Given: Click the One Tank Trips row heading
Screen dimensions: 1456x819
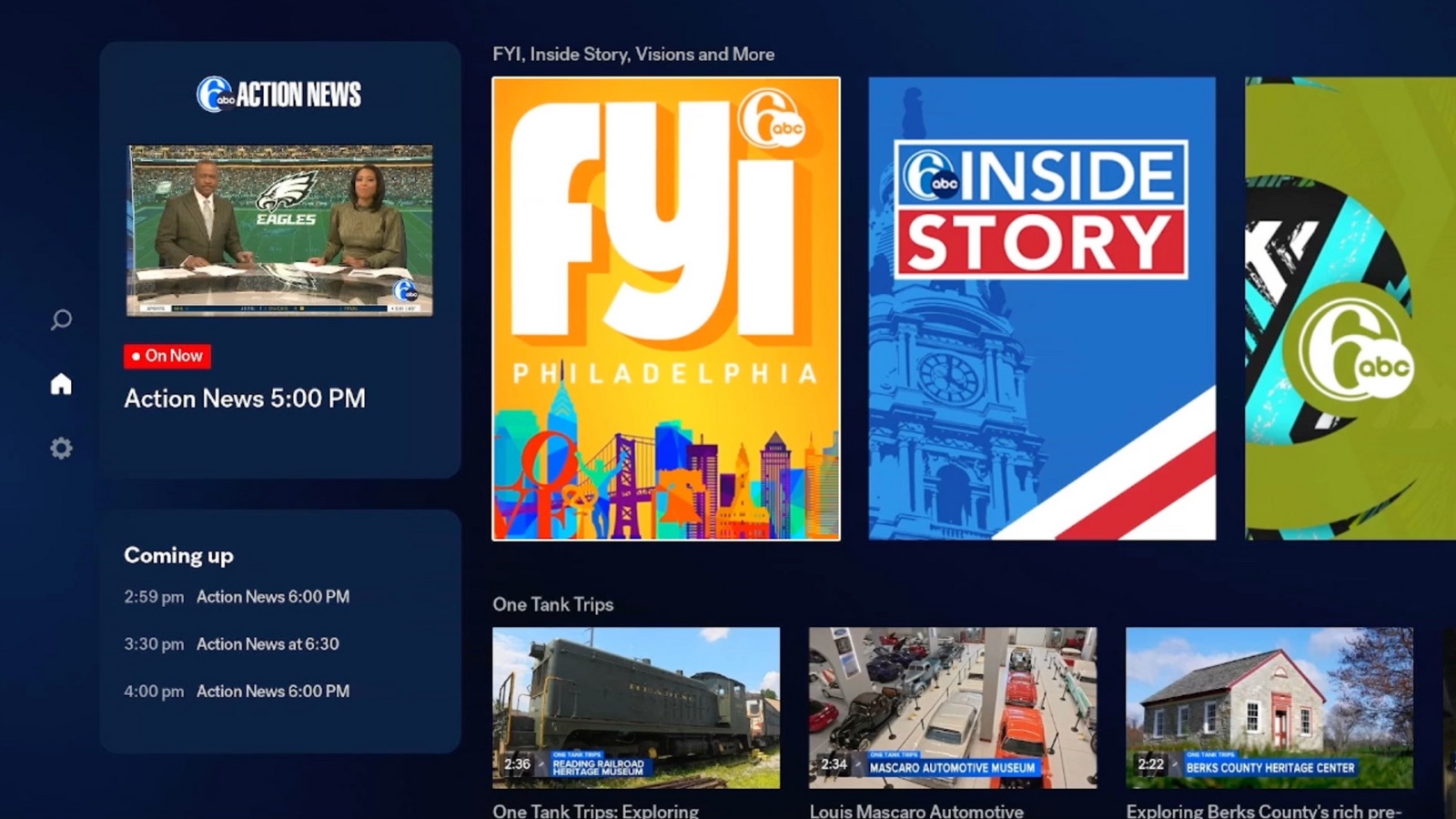Looking at the screenshot, I should point(553,604).
